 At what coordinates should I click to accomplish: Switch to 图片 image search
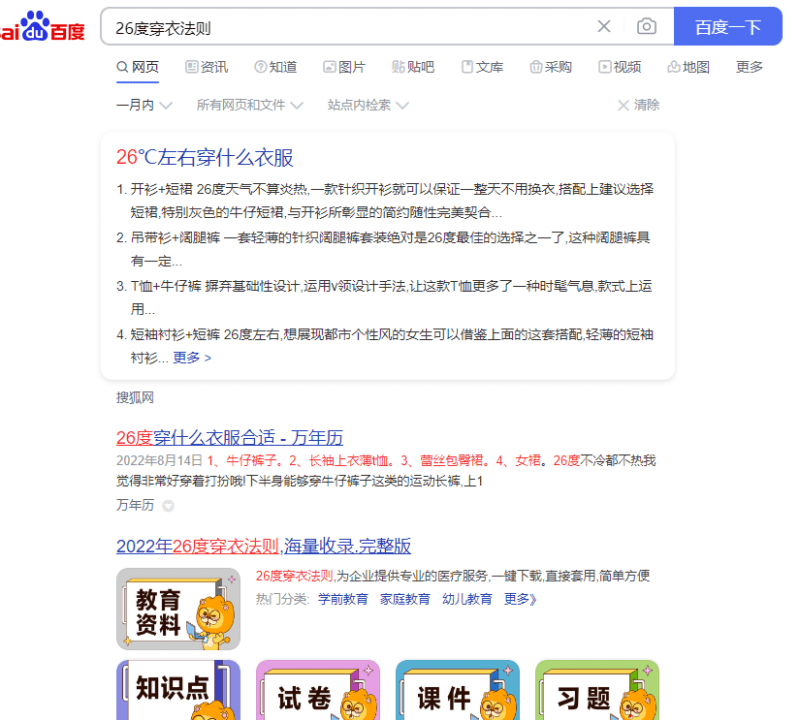[x=344, y=67]
